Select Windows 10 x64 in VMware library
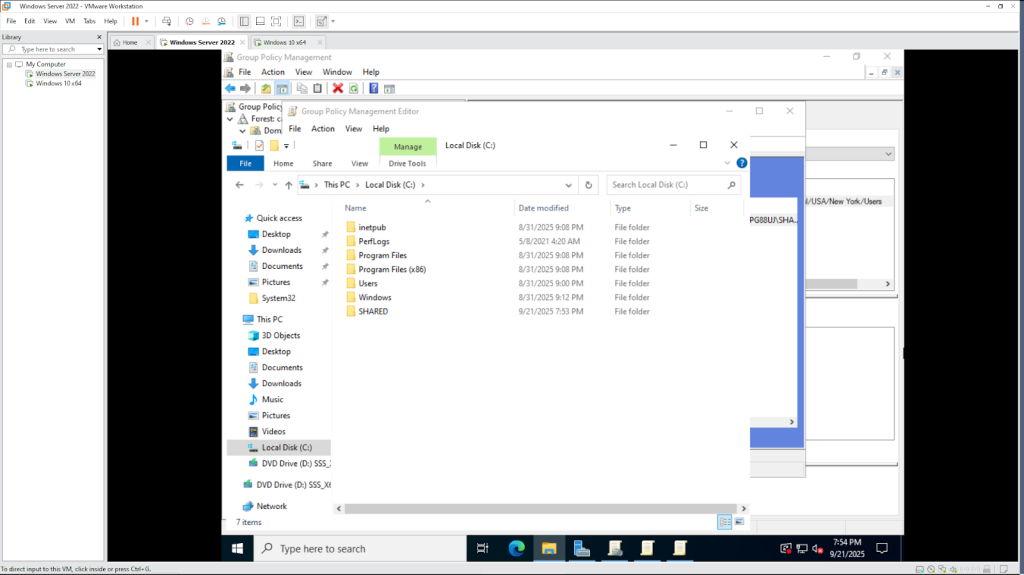Screen dimensions: 1024x575 point(59,83)
